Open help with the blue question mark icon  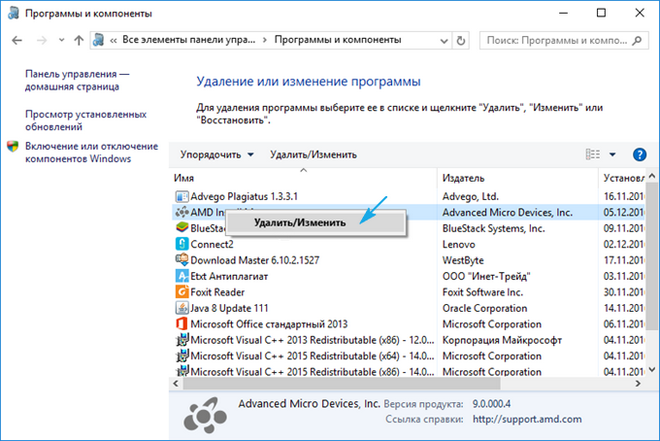tap(640, 155)
